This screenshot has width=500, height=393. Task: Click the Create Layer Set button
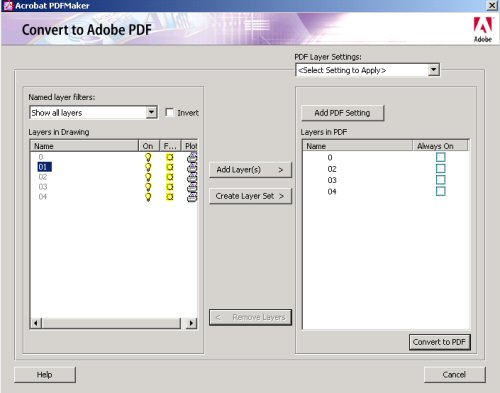250,196
